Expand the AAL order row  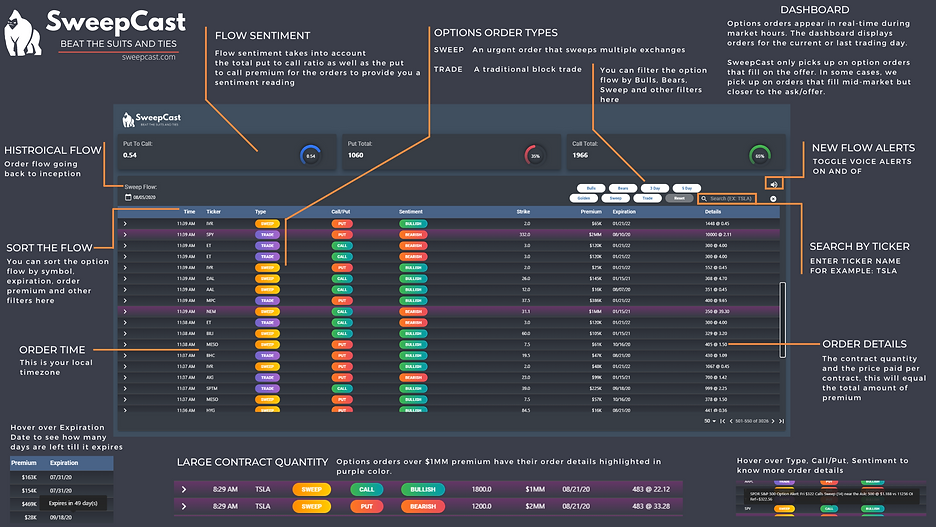point(125,289)
